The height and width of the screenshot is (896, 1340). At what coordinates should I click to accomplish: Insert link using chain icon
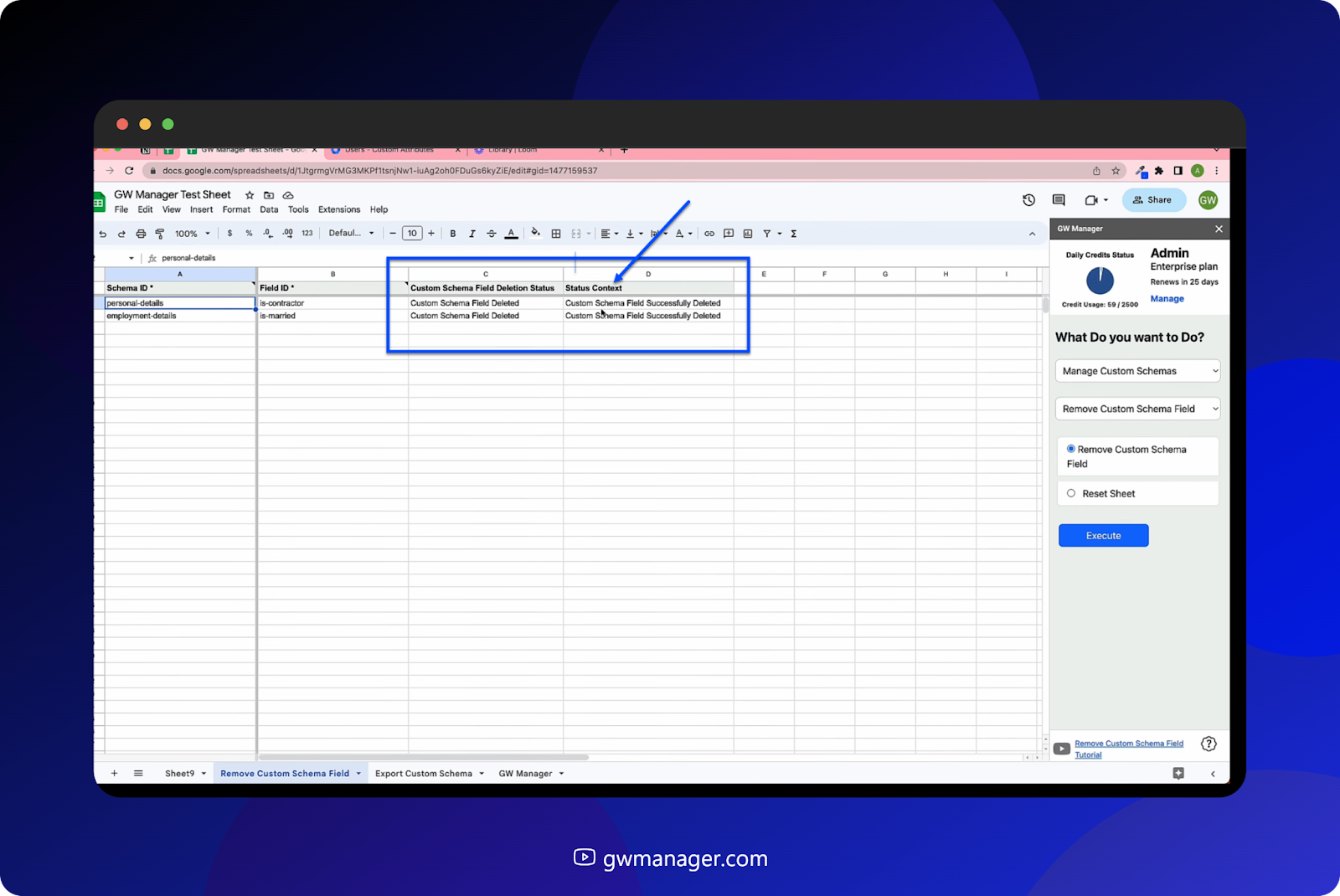point(709,234)
